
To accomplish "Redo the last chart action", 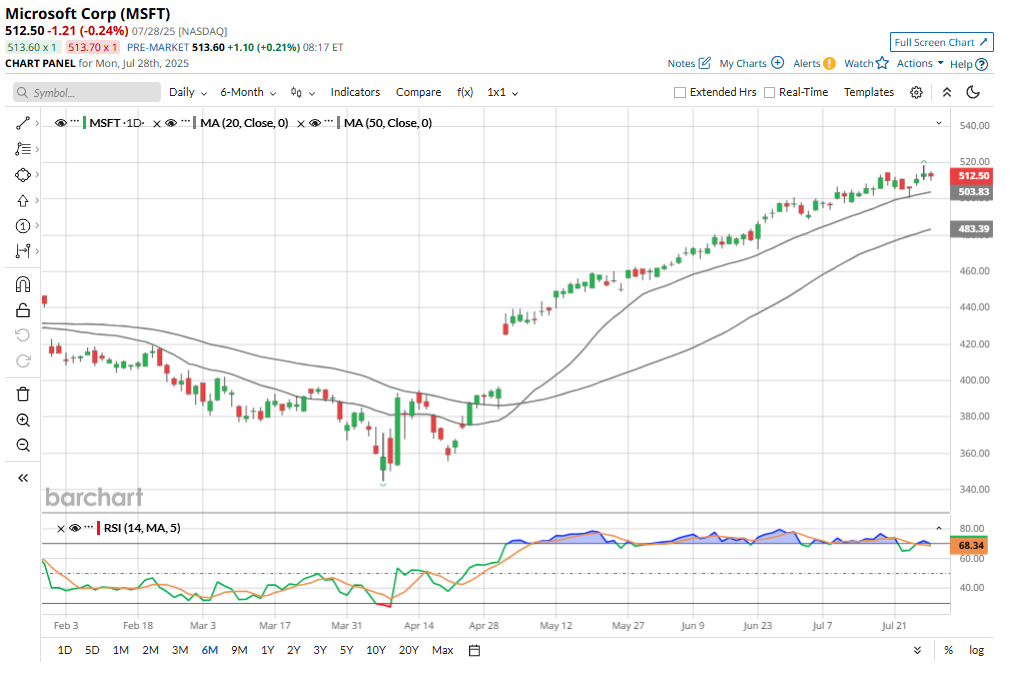I will tap(23, 361).
